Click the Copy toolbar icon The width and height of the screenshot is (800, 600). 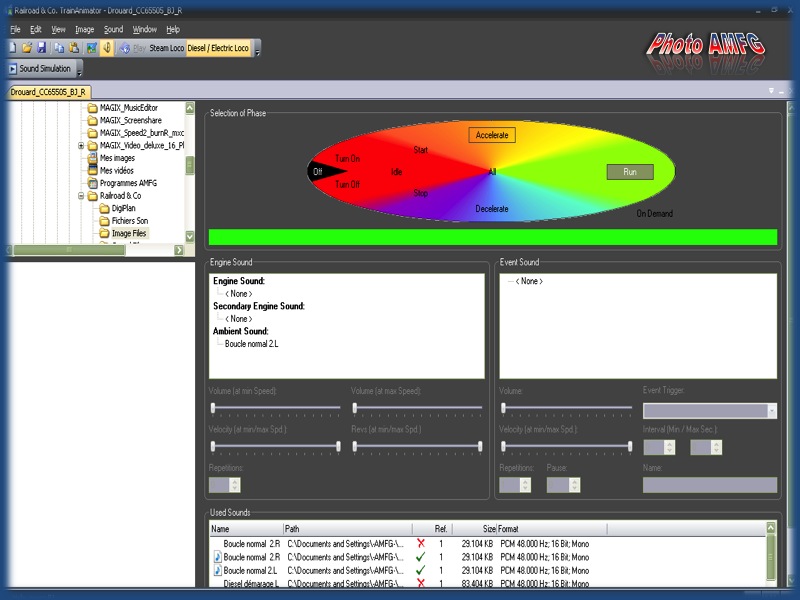tap(59, 48)
